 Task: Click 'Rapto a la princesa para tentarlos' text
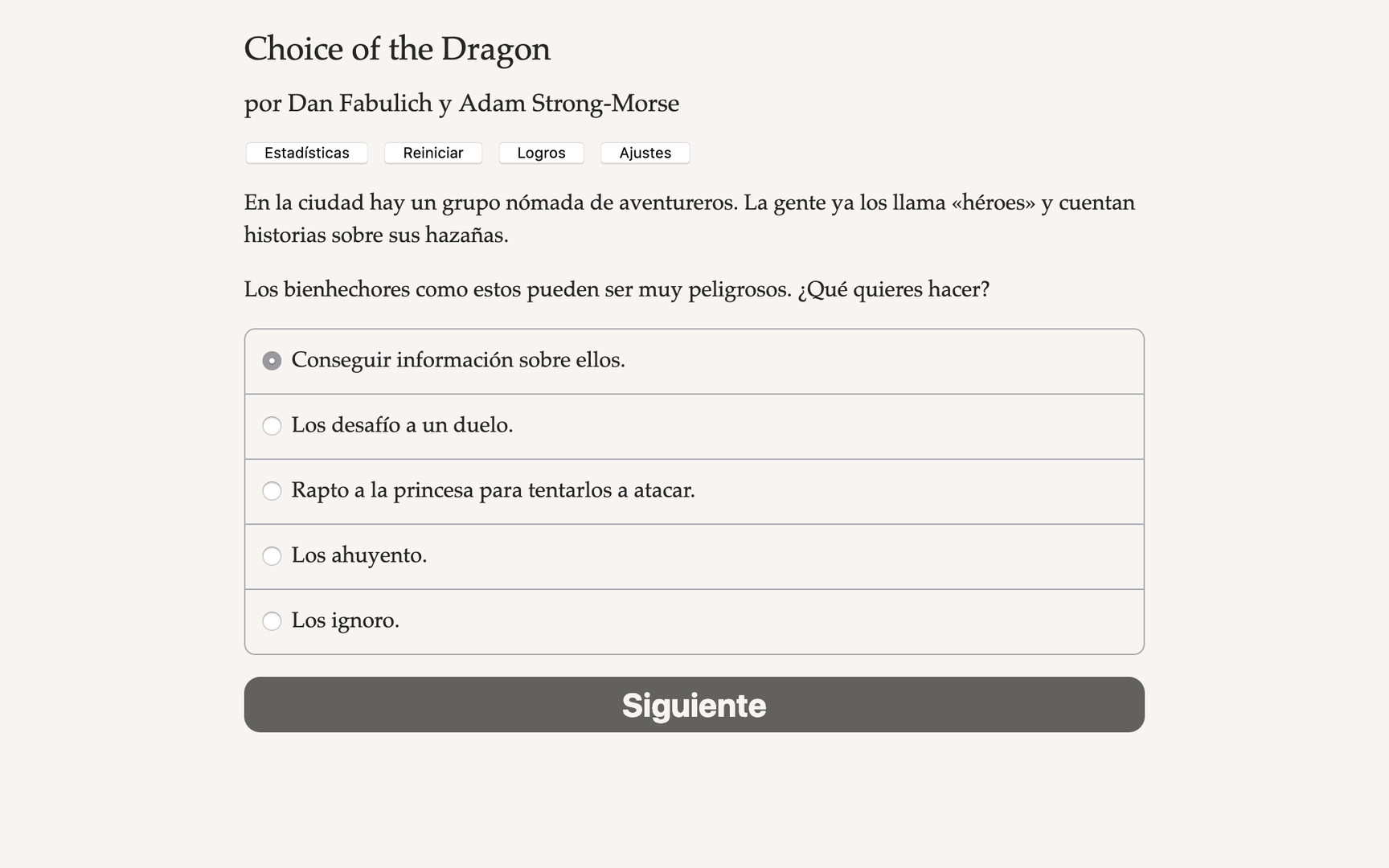[493, 490]
